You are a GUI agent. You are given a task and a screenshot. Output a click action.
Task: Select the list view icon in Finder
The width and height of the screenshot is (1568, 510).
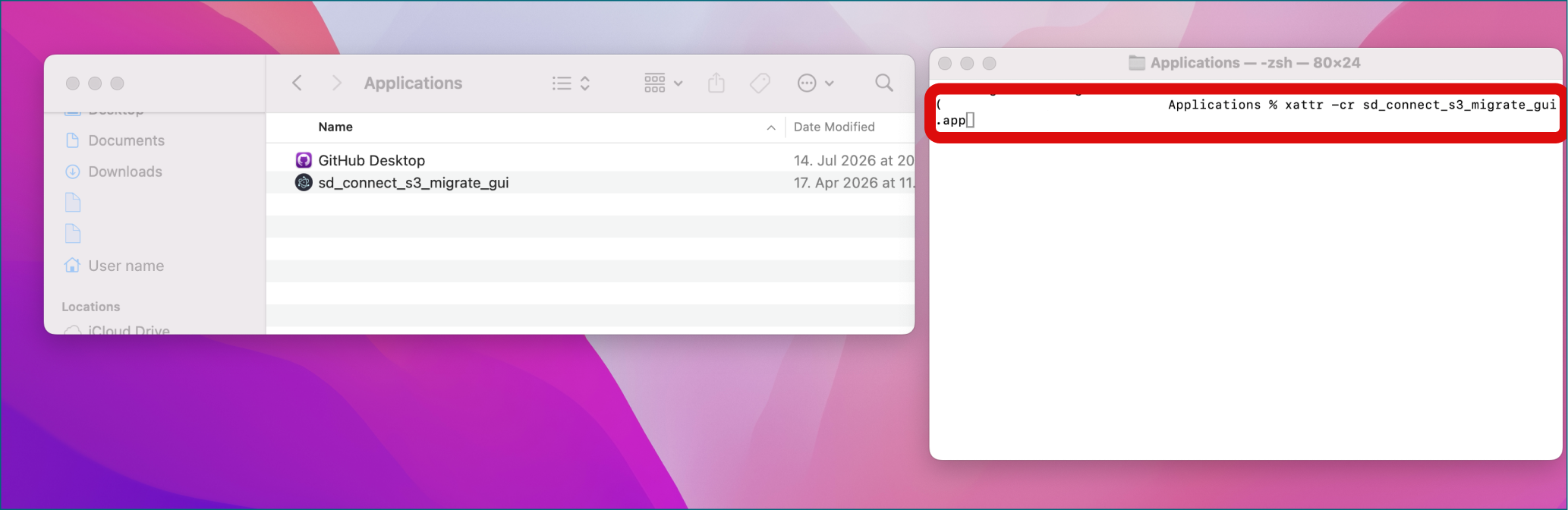[x=562, y=83]
